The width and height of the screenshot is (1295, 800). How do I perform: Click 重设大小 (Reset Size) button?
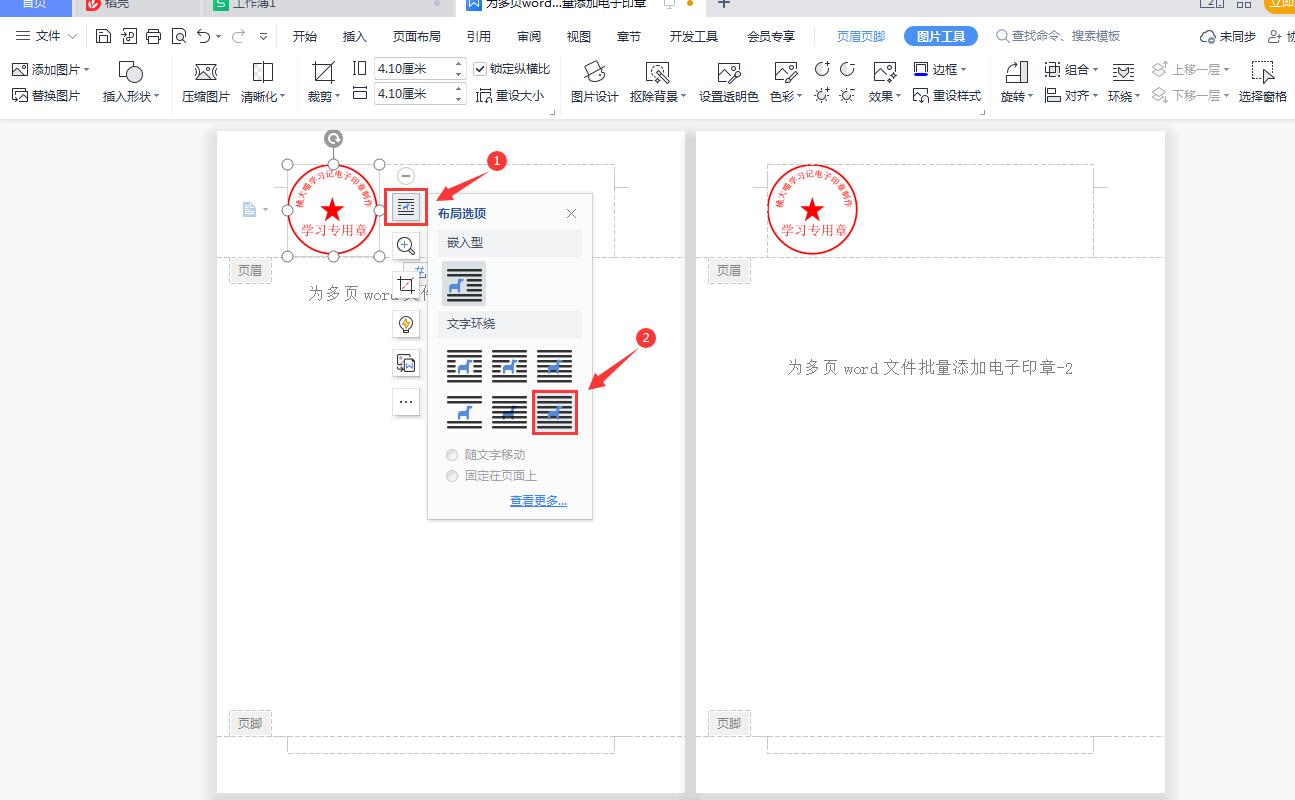[x=510, y=95]
